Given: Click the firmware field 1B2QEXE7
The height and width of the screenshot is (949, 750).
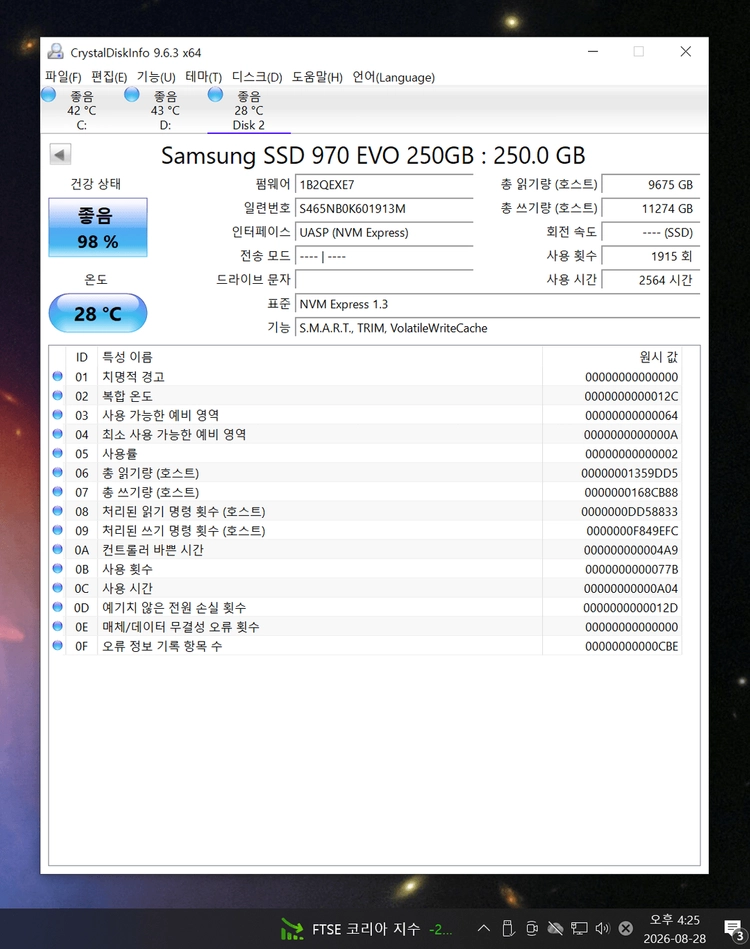Looking at the screenshot, I should point(384,185).
